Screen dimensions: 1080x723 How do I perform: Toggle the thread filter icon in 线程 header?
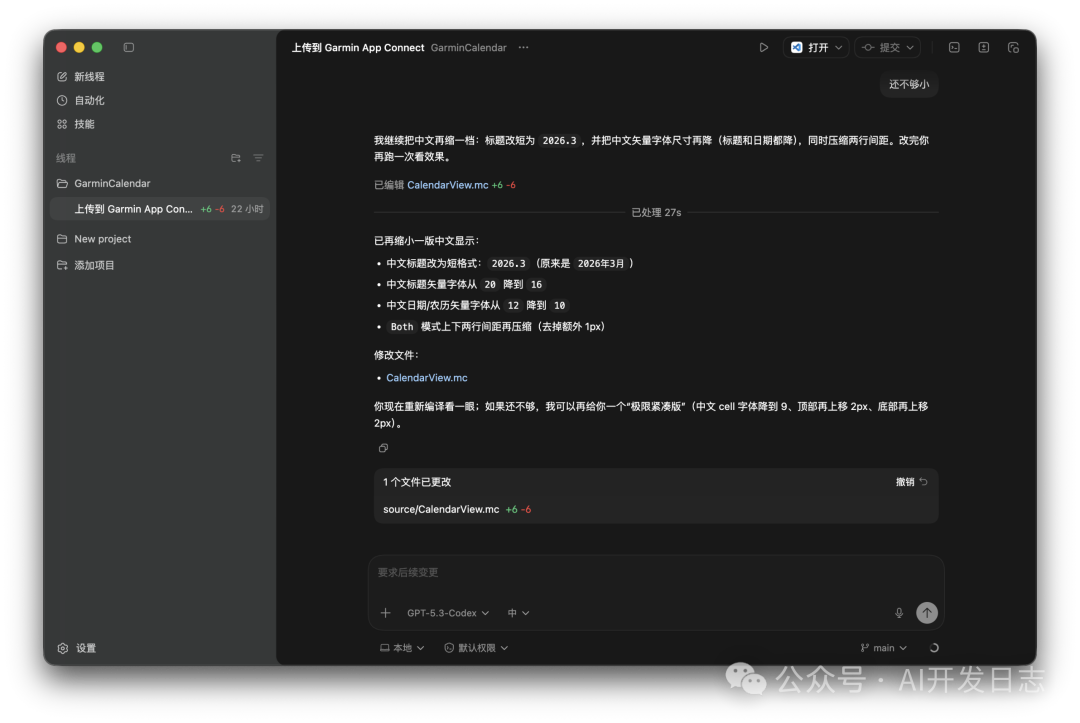pyautogui.click(x=258, y=158)
